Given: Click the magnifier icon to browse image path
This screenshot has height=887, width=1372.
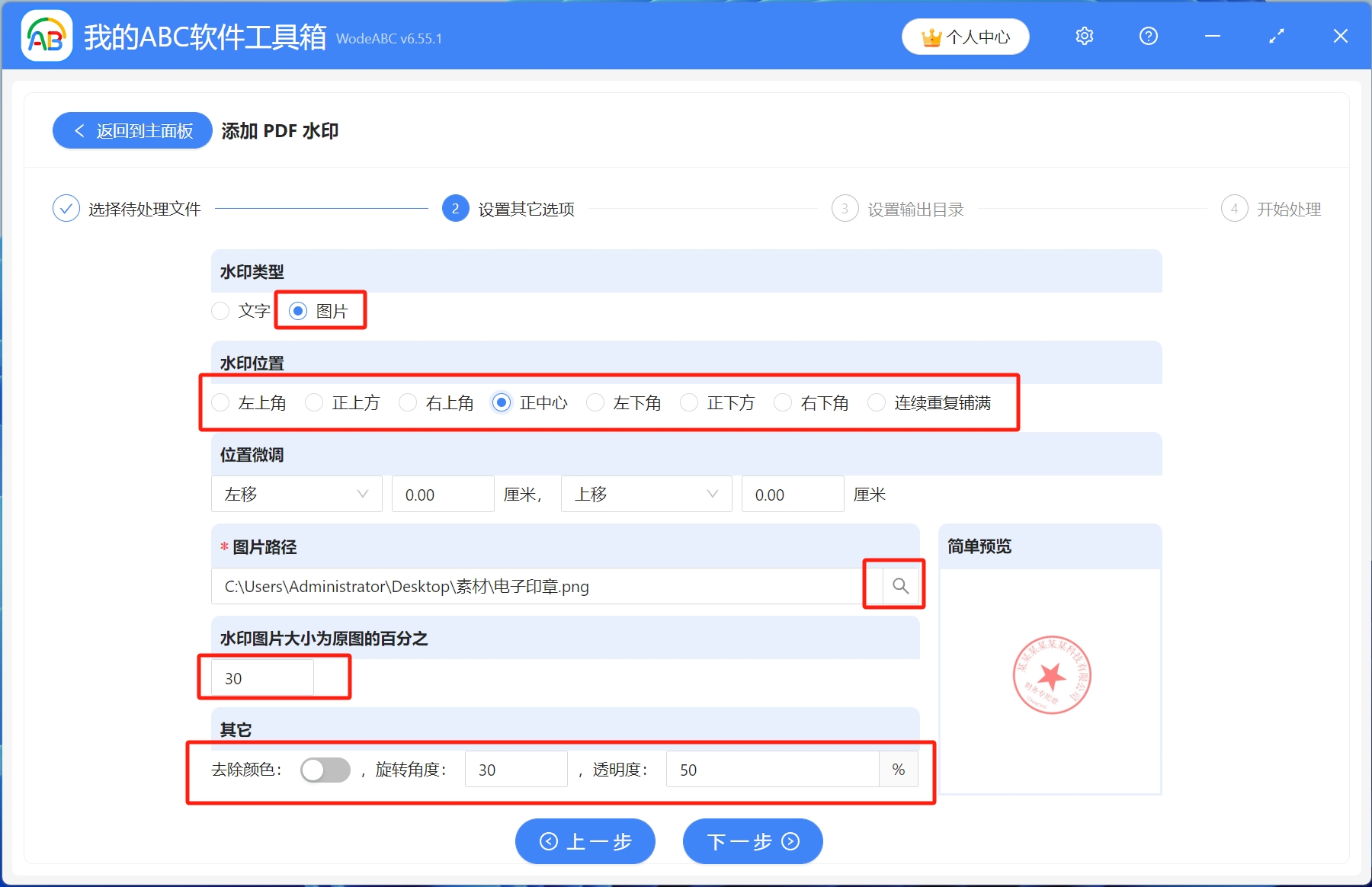Looking at the screenshot, I should pyautogui.click(x=900, y=586).
